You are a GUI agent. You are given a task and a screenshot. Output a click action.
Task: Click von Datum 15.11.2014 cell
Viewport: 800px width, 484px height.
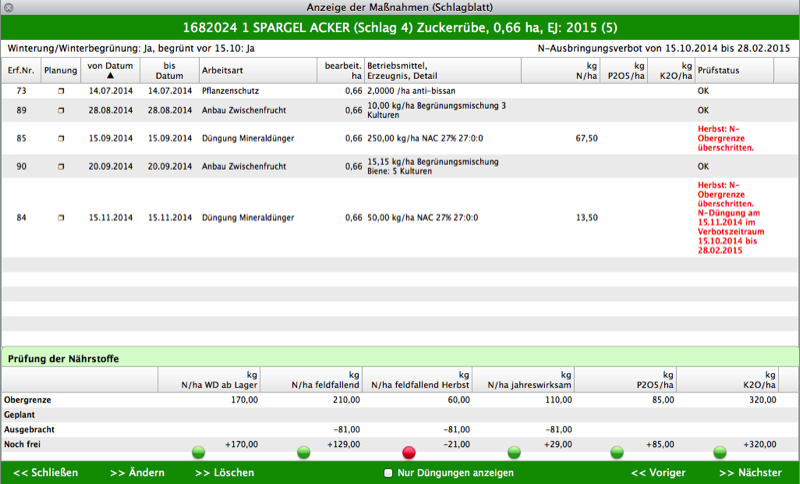click(x=110, y=218)
